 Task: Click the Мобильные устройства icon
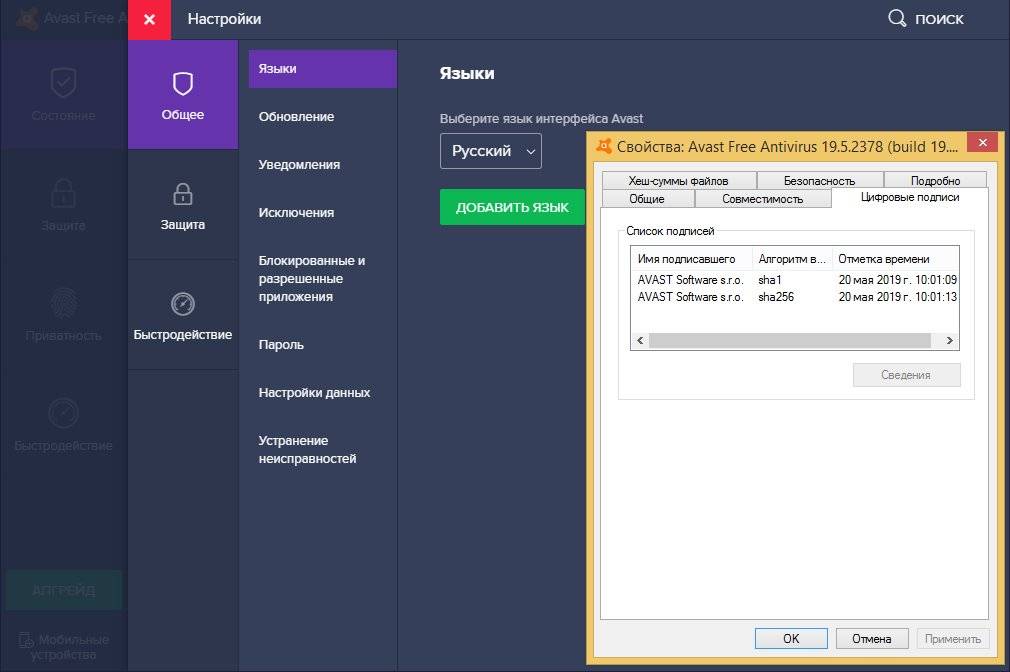click(26, 640)
